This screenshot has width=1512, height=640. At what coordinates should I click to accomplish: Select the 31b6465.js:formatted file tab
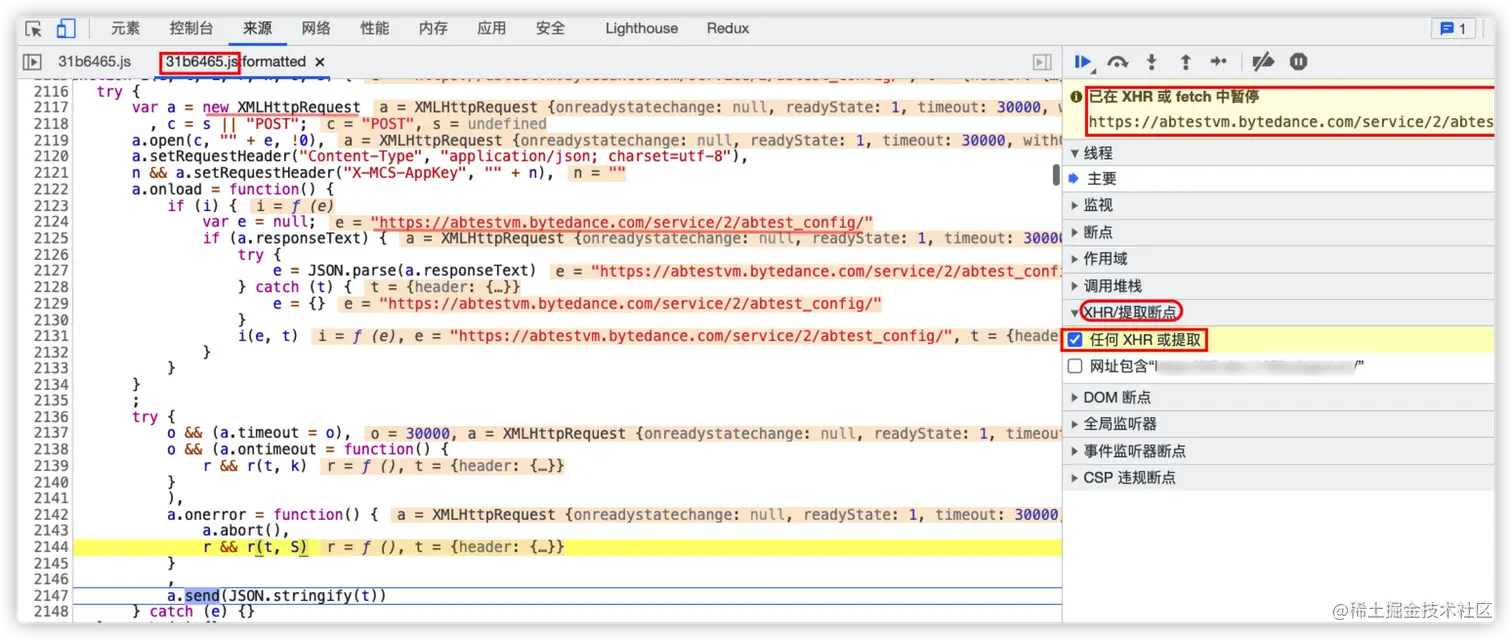tap(236, 62)
